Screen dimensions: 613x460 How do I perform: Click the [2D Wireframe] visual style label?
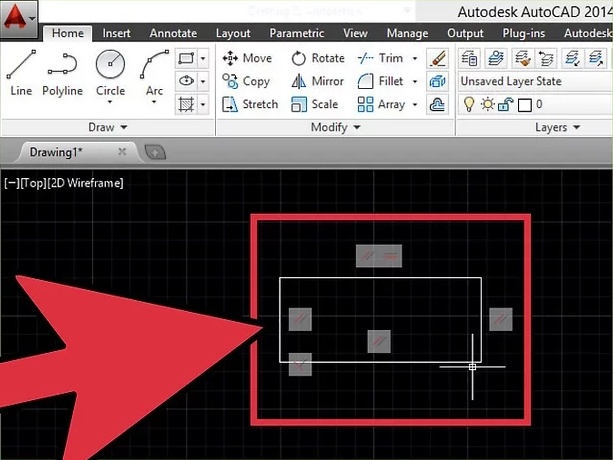(x=85, y=183)
